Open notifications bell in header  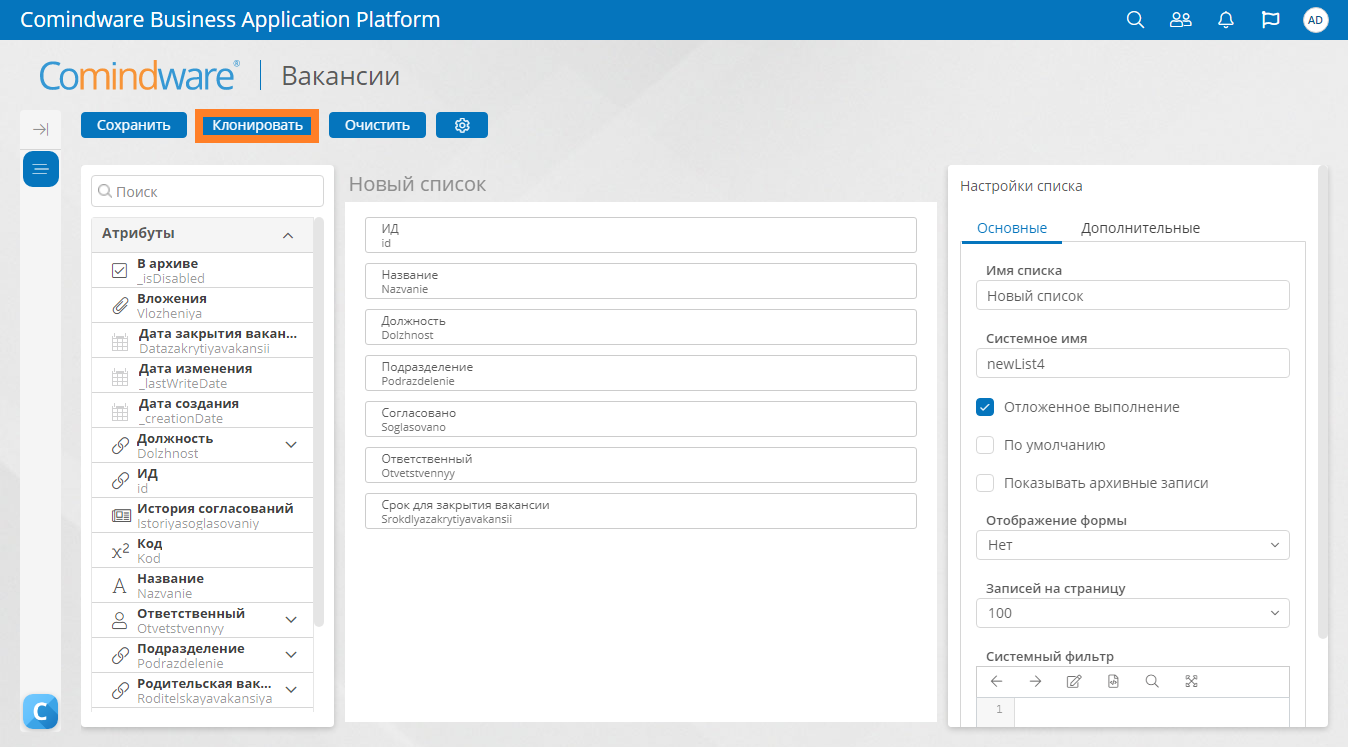point(1226,20)
